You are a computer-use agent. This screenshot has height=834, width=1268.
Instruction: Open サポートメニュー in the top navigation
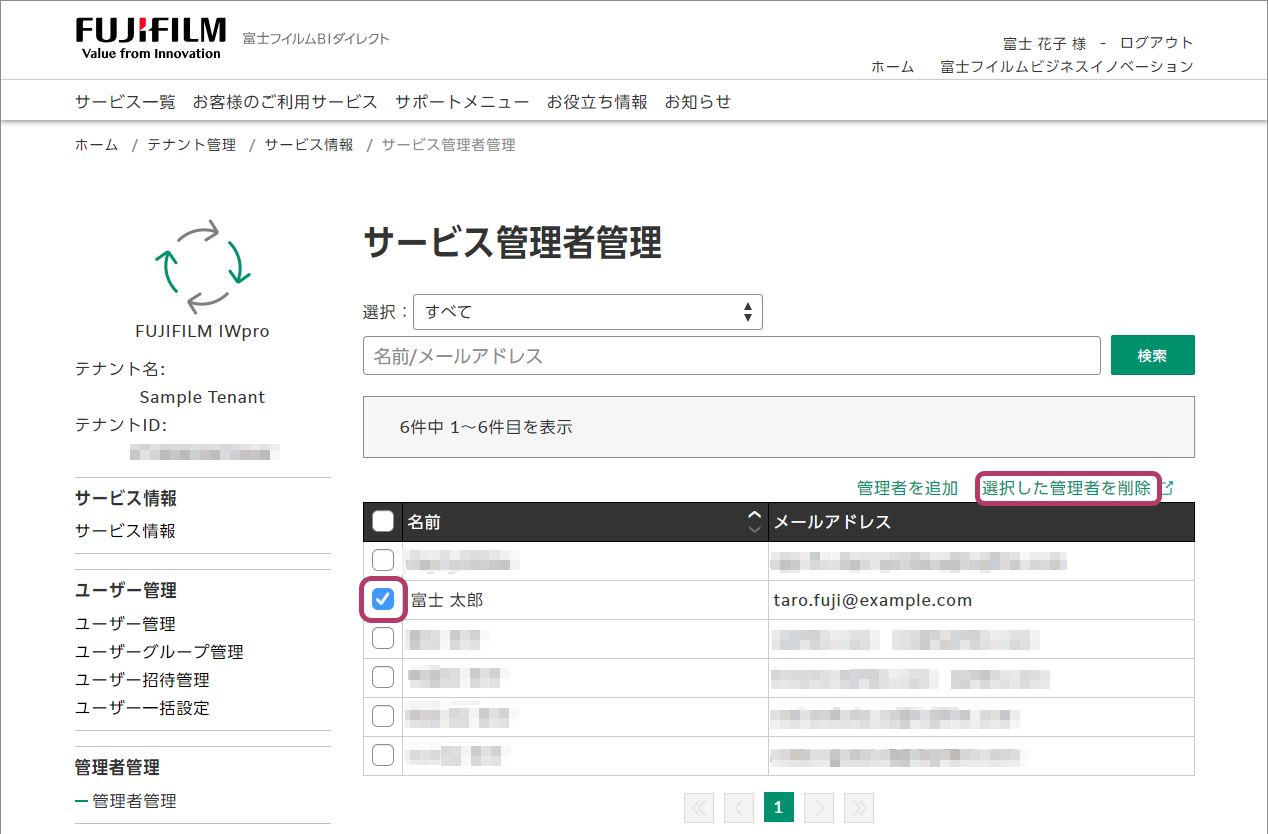(462, 102)
